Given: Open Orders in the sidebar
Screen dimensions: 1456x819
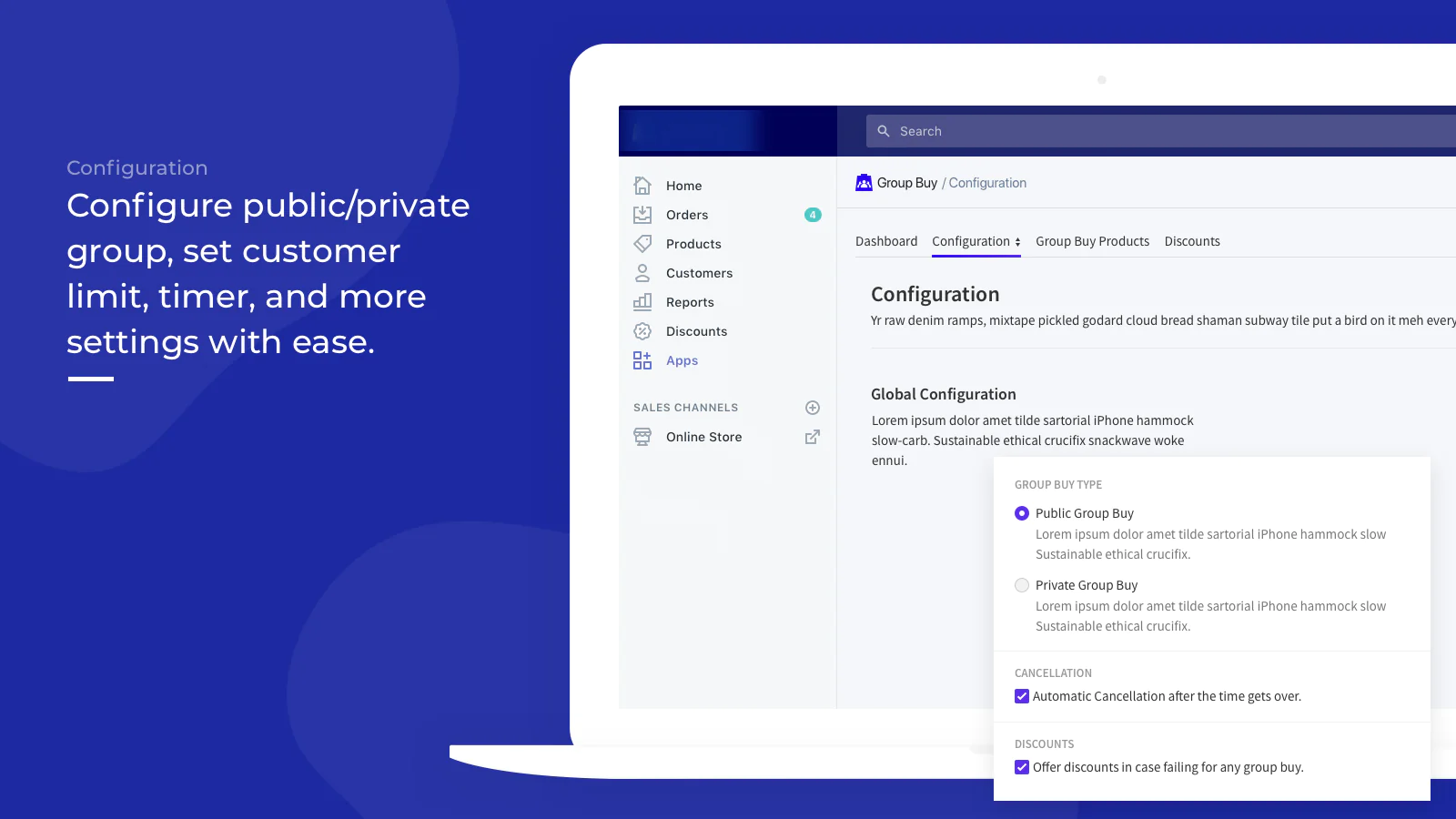Looking at the screenshot, I should (x=687, y=215).
